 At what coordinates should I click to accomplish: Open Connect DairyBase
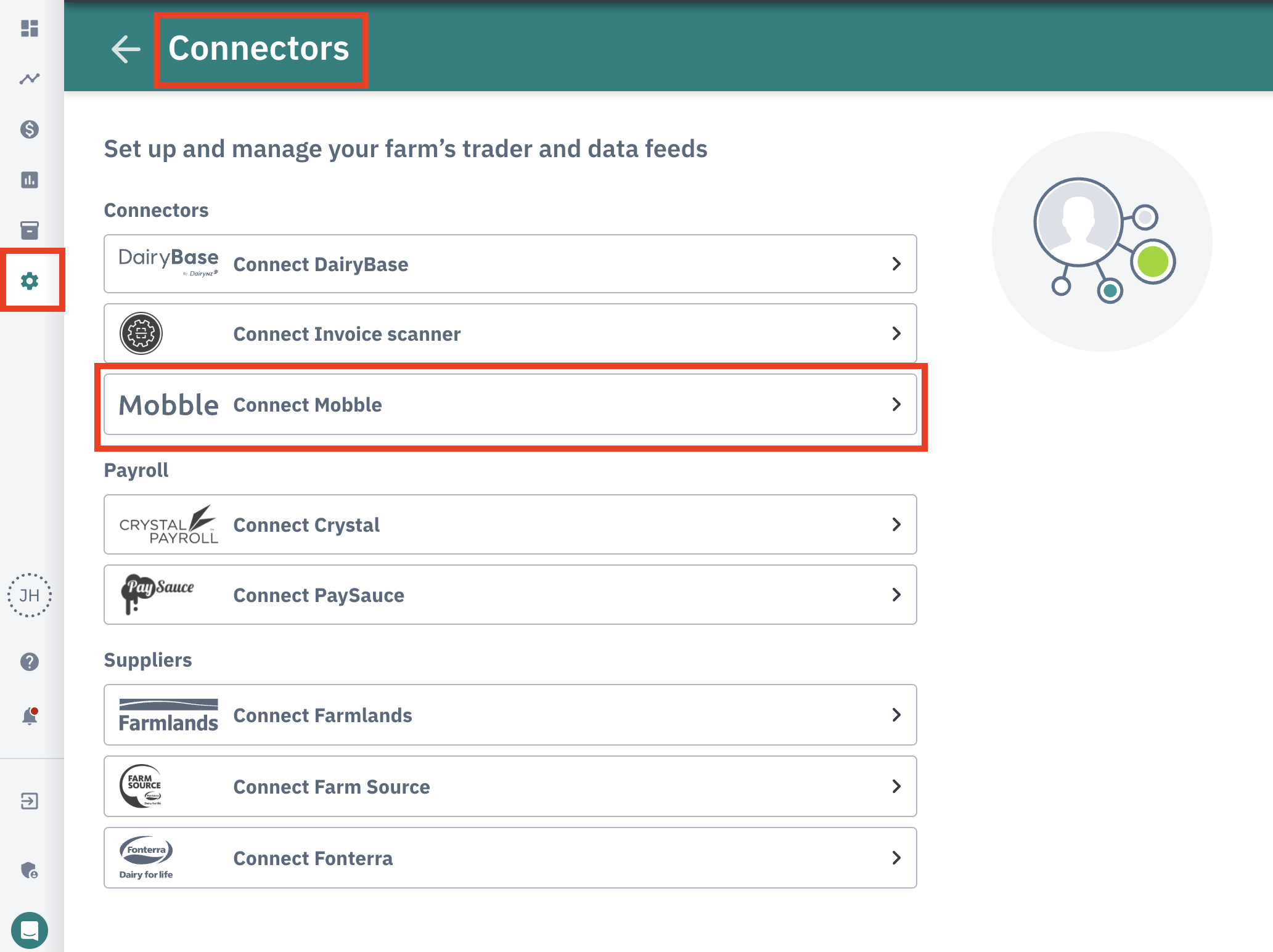click(510, 264)
